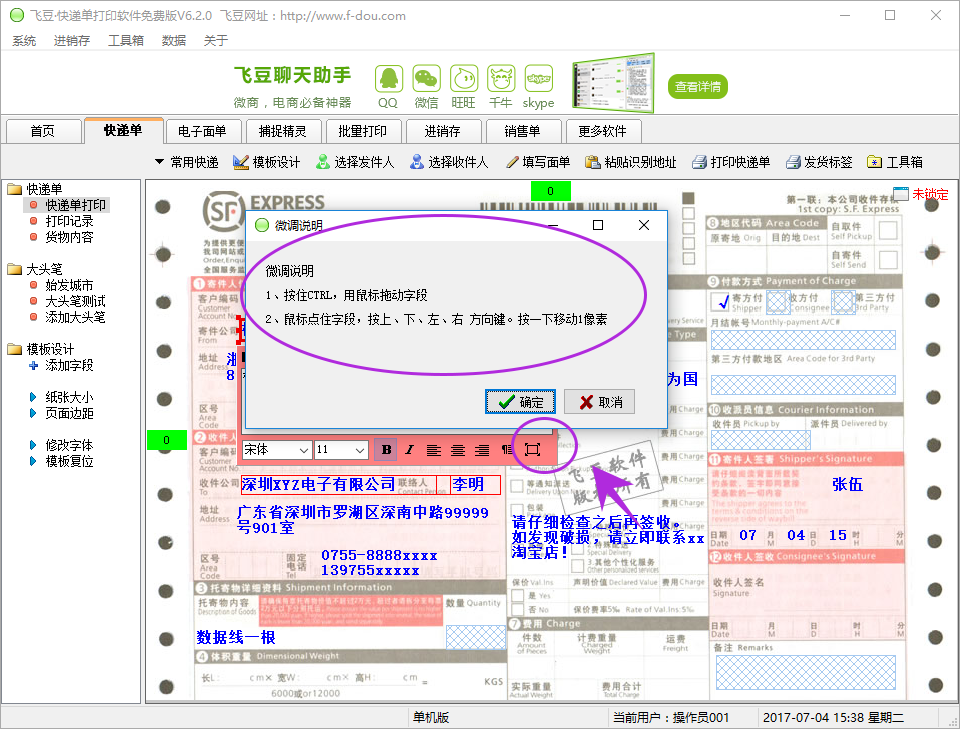The height and width of the screenshot is (729, 960).
Task: Click the fine-tune frame icon
Action: coord(533,450)
